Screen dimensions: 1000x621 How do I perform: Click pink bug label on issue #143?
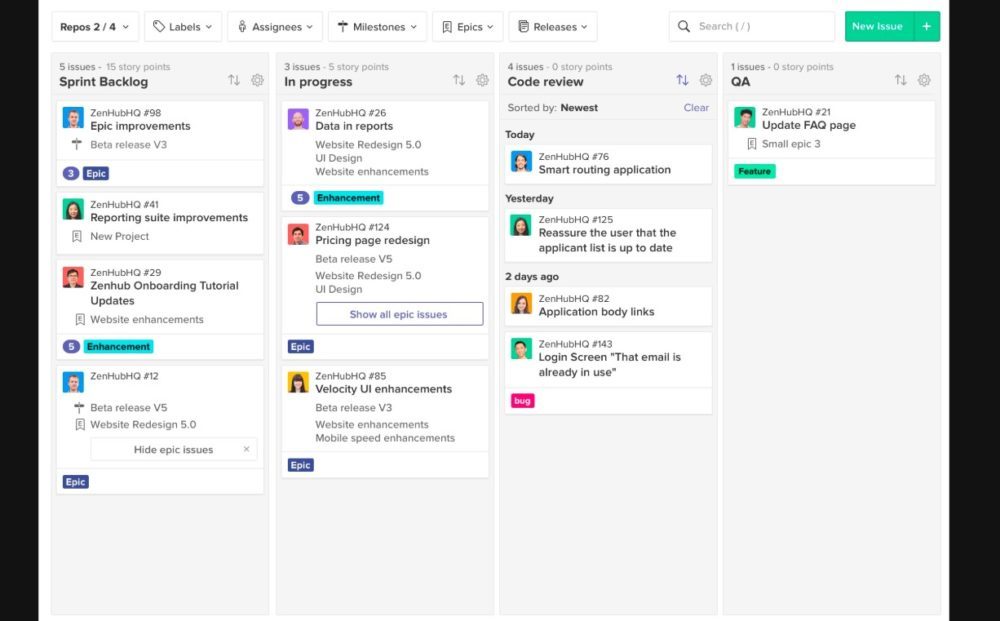pos(522,401)
